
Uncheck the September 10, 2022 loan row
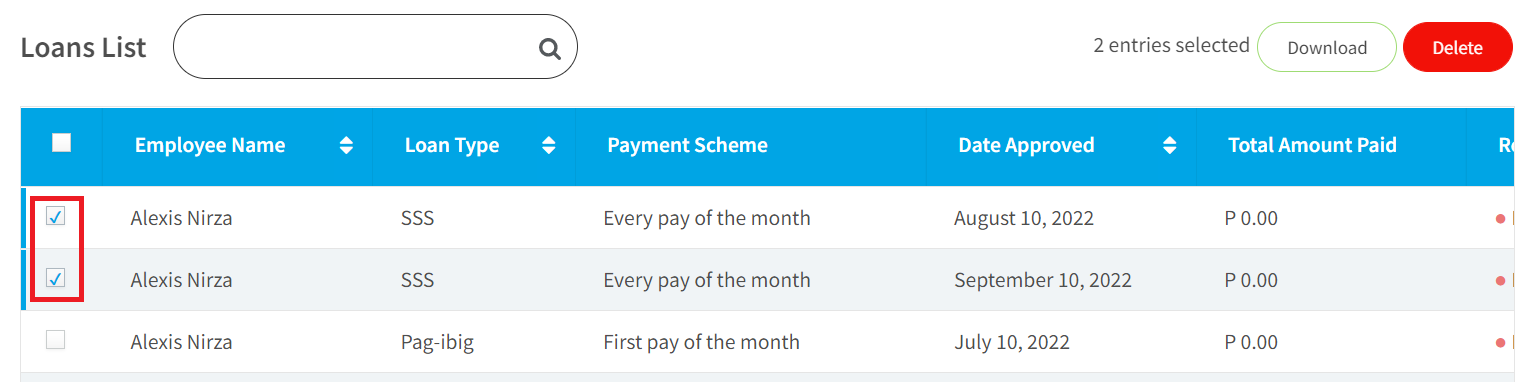point(56,278)
